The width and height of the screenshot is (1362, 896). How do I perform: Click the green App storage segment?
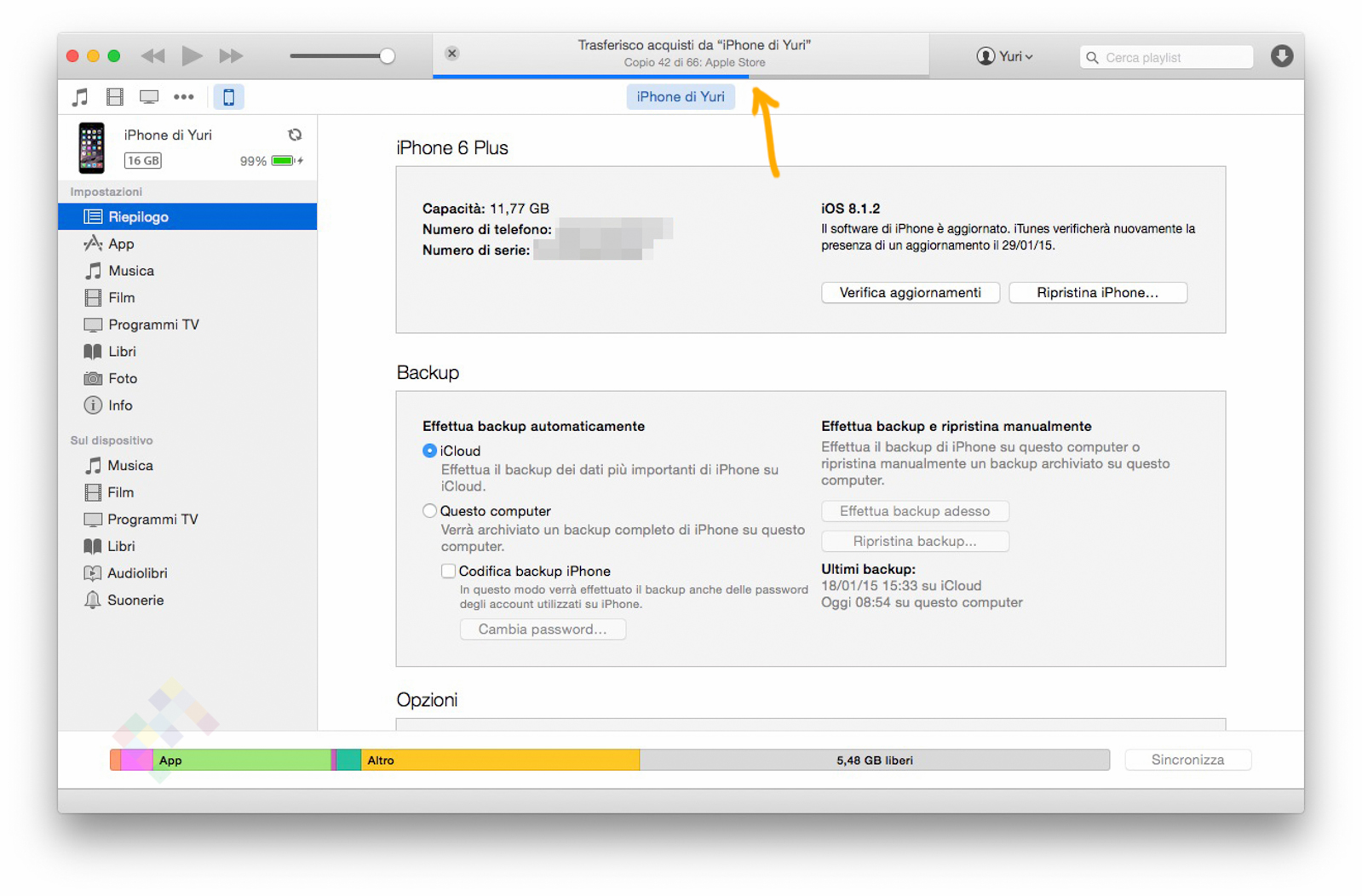(242, 760)
